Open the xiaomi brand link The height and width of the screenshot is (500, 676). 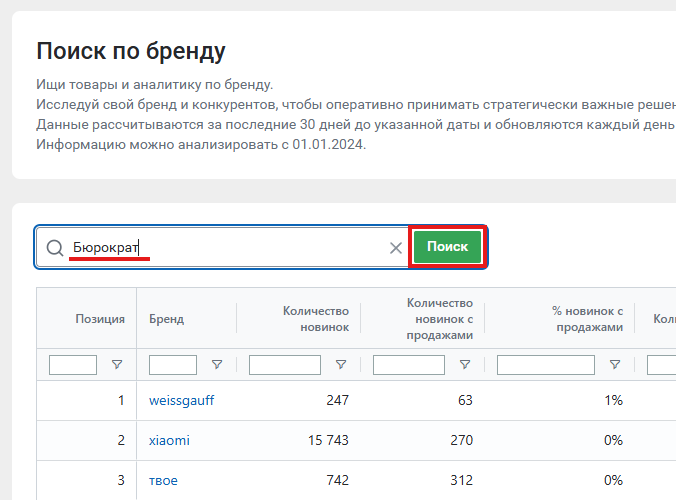(169, 441)
